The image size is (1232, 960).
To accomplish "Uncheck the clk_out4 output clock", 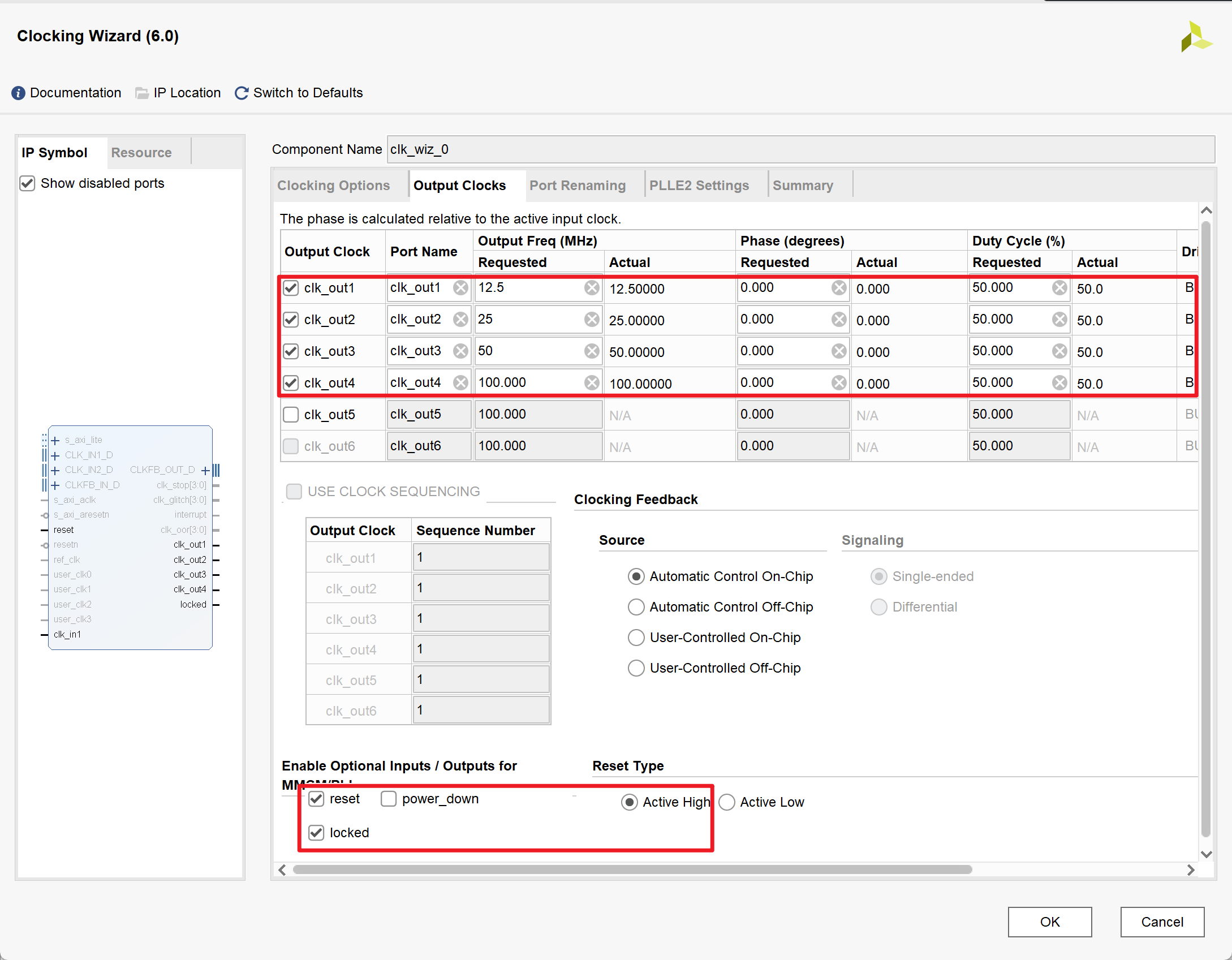I will click(291, 383).
